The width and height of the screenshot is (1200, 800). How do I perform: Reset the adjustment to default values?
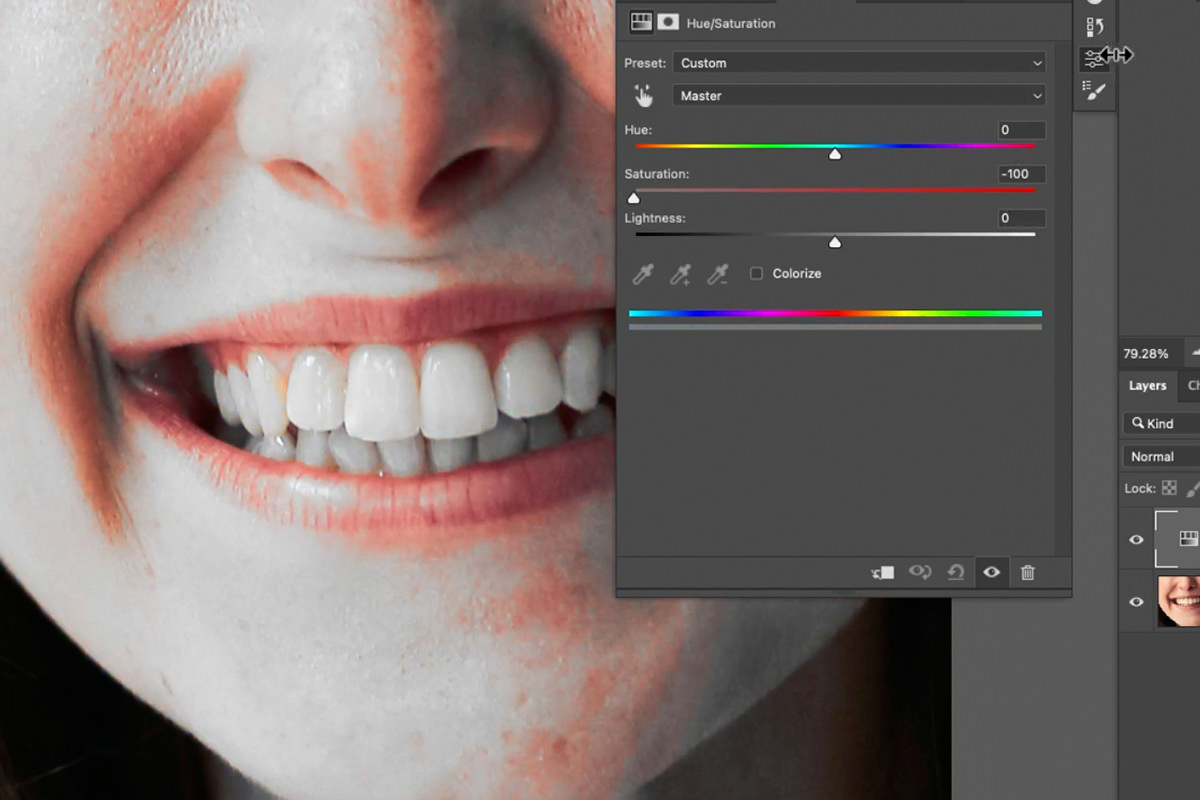[x=955, y=572]
